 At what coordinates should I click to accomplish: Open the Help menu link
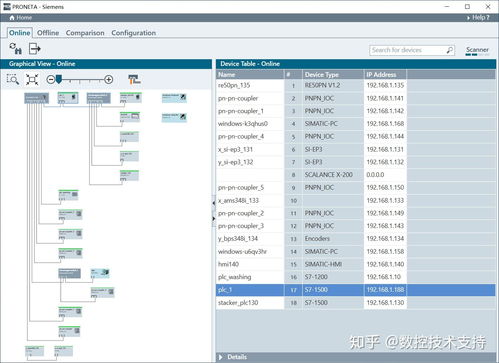(478, 18)
